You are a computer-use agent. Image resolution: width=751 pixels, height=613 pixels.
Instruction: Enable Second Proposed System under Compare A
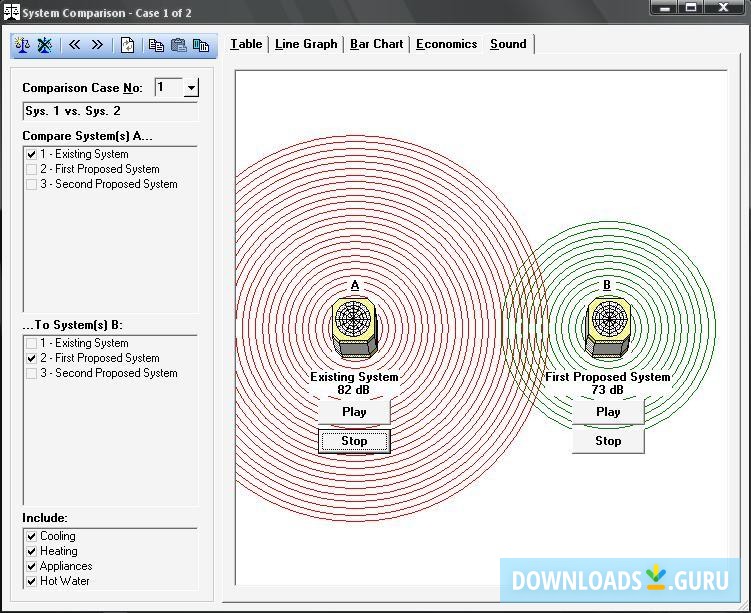[x=32, y=184]
